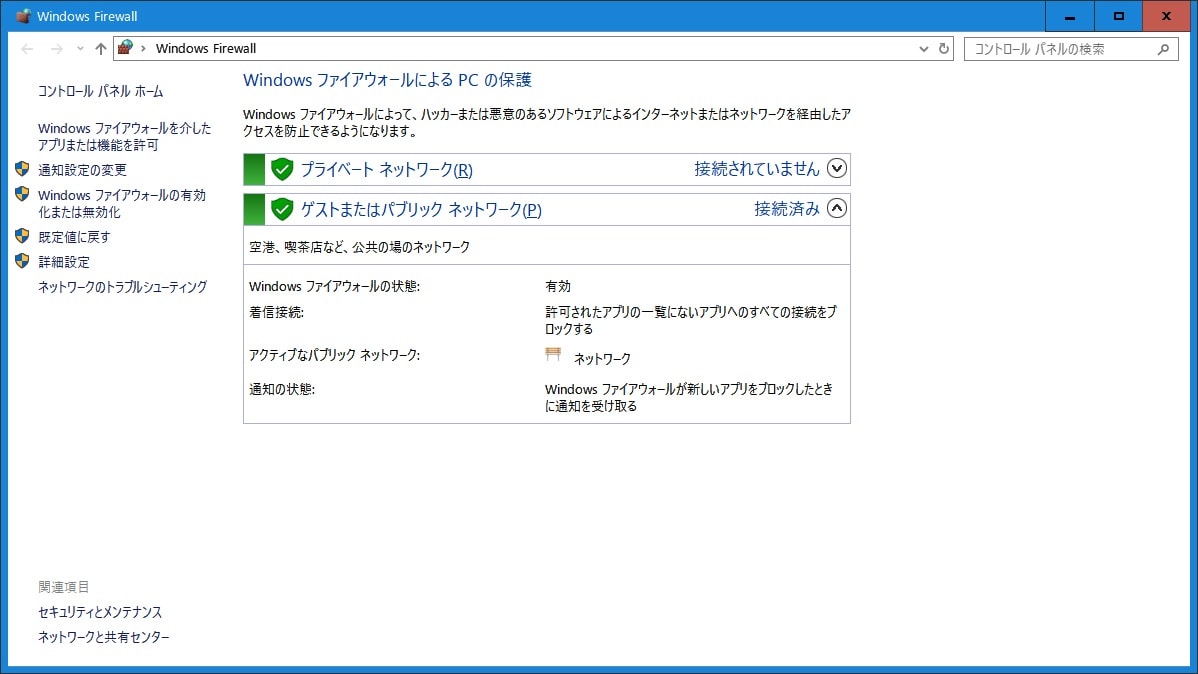Click the search magnifier icon
The width and height of the screenshot is (1198, 674).
[1164, 49]
